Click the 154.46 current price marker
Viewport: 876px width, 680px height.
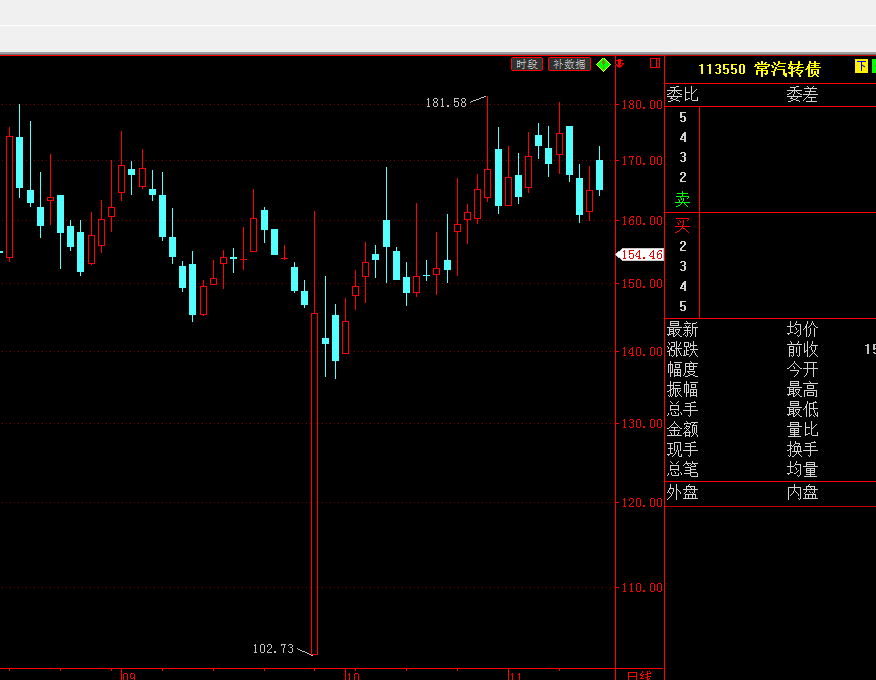(x=640, y=255)
